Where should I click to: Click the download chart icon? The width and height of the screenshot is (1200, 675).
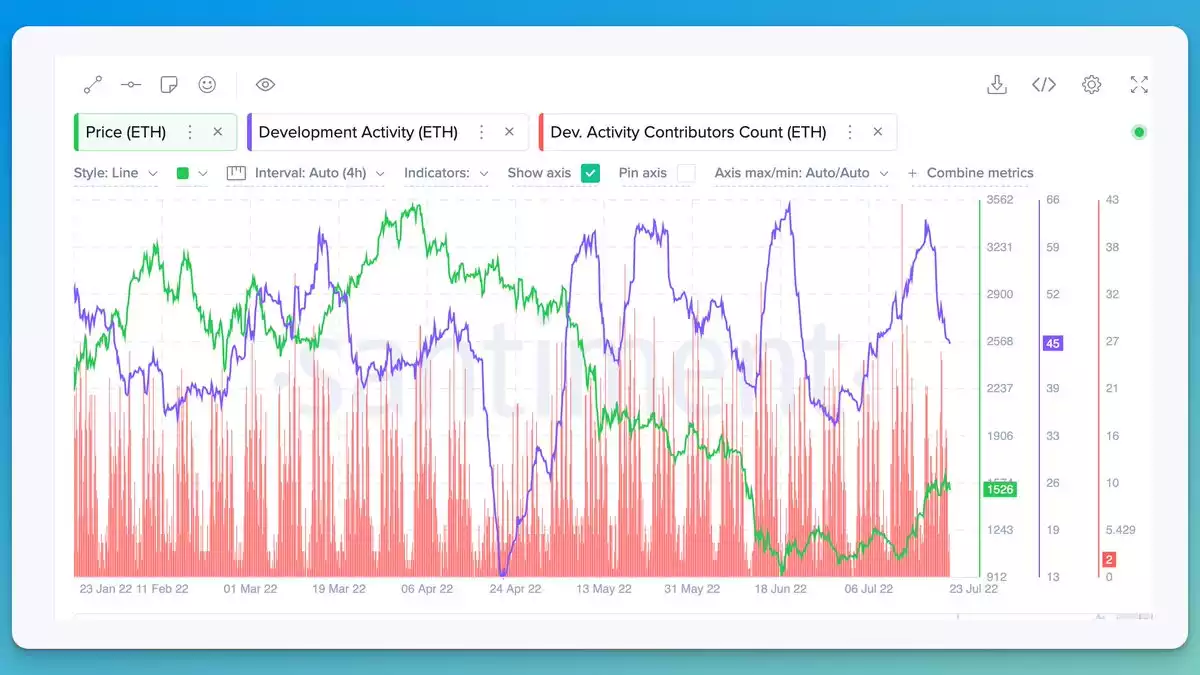(996, 85)
